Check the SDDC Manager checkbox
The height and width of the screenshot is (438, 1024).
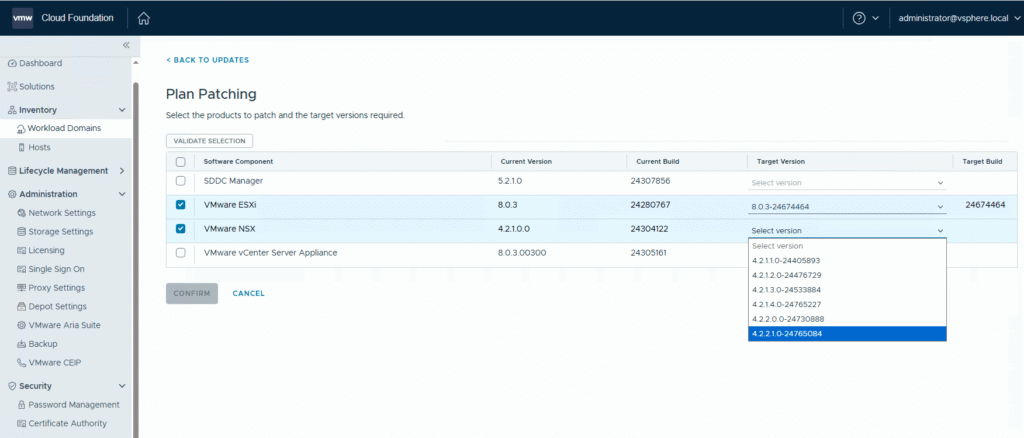[x=180, y=181]
